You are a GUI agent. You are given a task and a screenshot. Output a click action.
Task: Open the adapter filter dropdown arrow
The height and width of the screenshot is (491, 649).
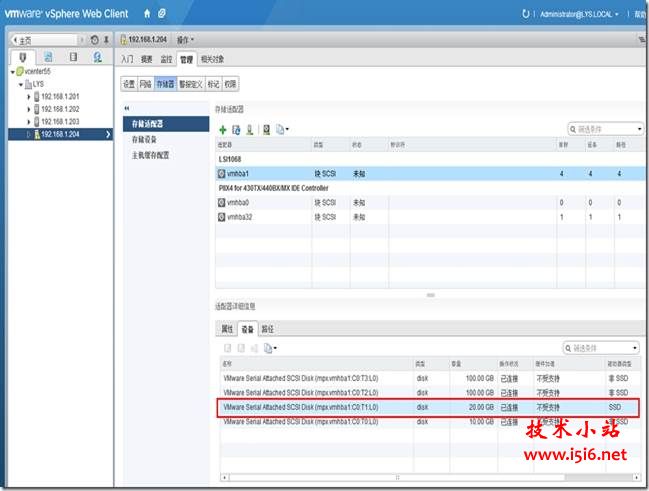click(x=640, y=129)
